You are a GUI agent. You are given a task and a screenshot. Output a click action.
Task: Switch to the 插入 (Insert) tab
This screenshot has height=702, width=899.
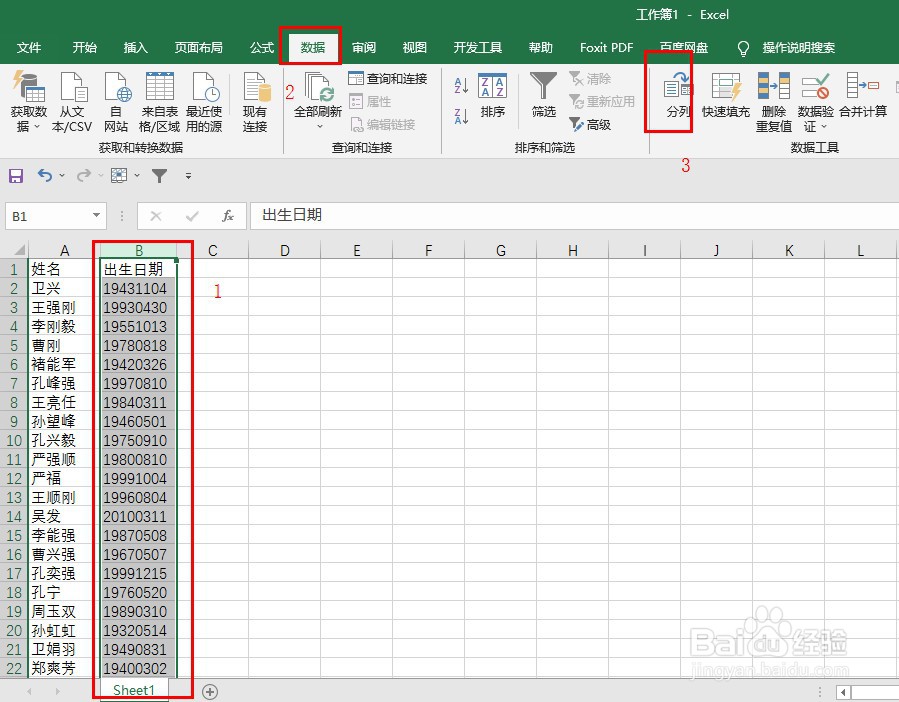click(136, 48)
